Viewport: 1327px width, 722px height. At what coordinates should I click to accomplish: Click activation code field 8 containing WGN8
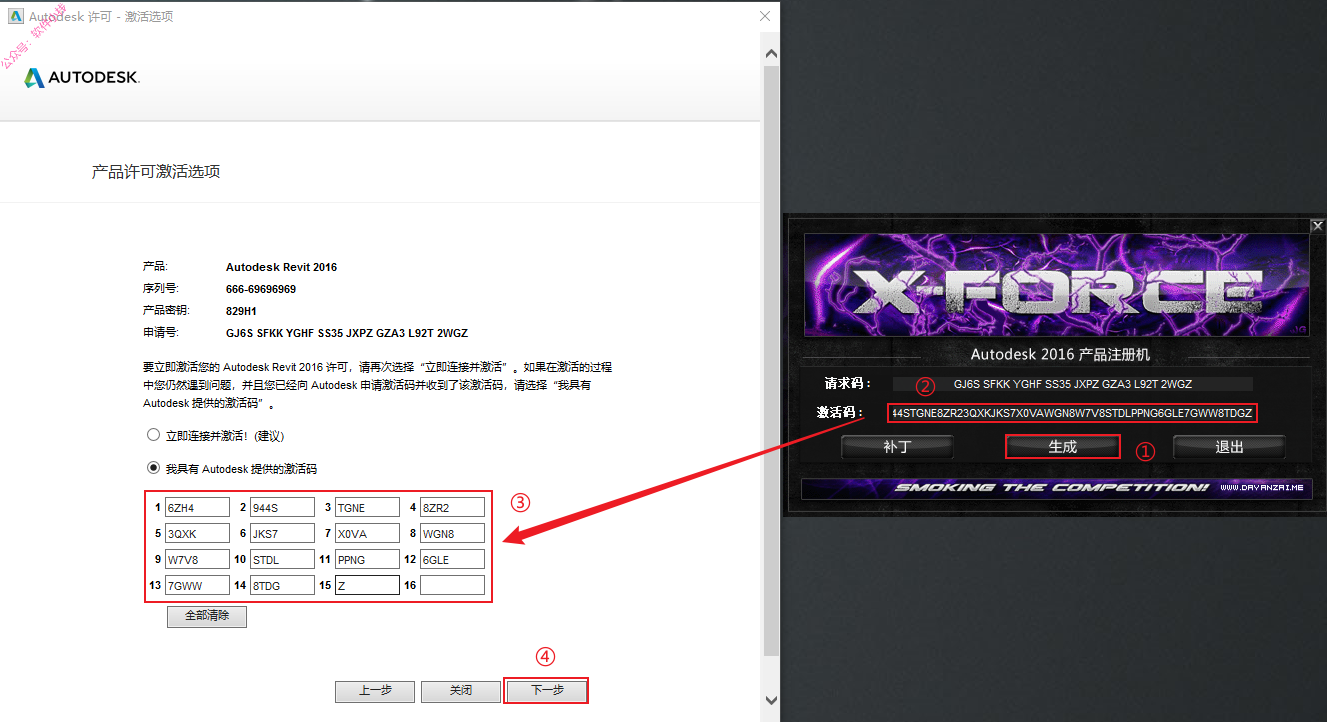452,533
